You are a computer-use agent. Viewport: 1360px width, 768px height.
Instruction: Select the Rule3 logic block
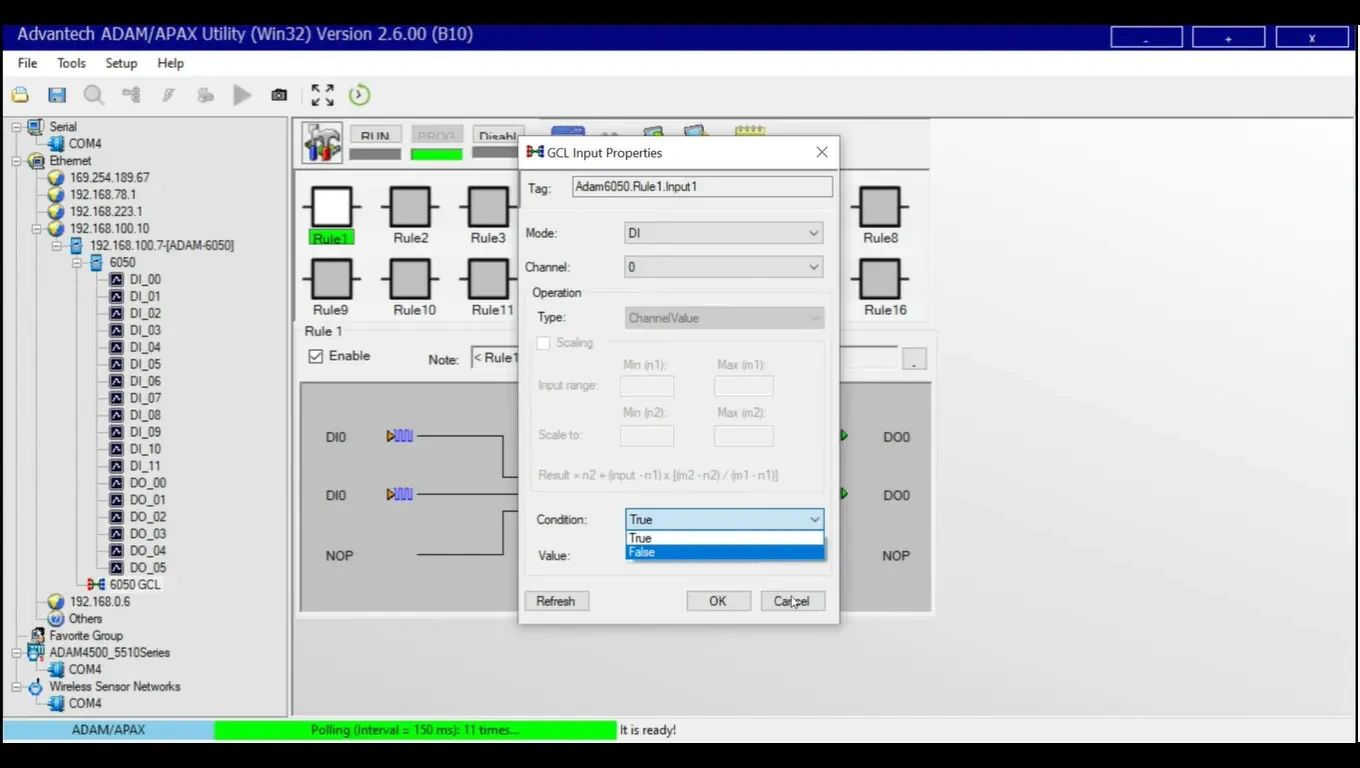pos(488,208)
